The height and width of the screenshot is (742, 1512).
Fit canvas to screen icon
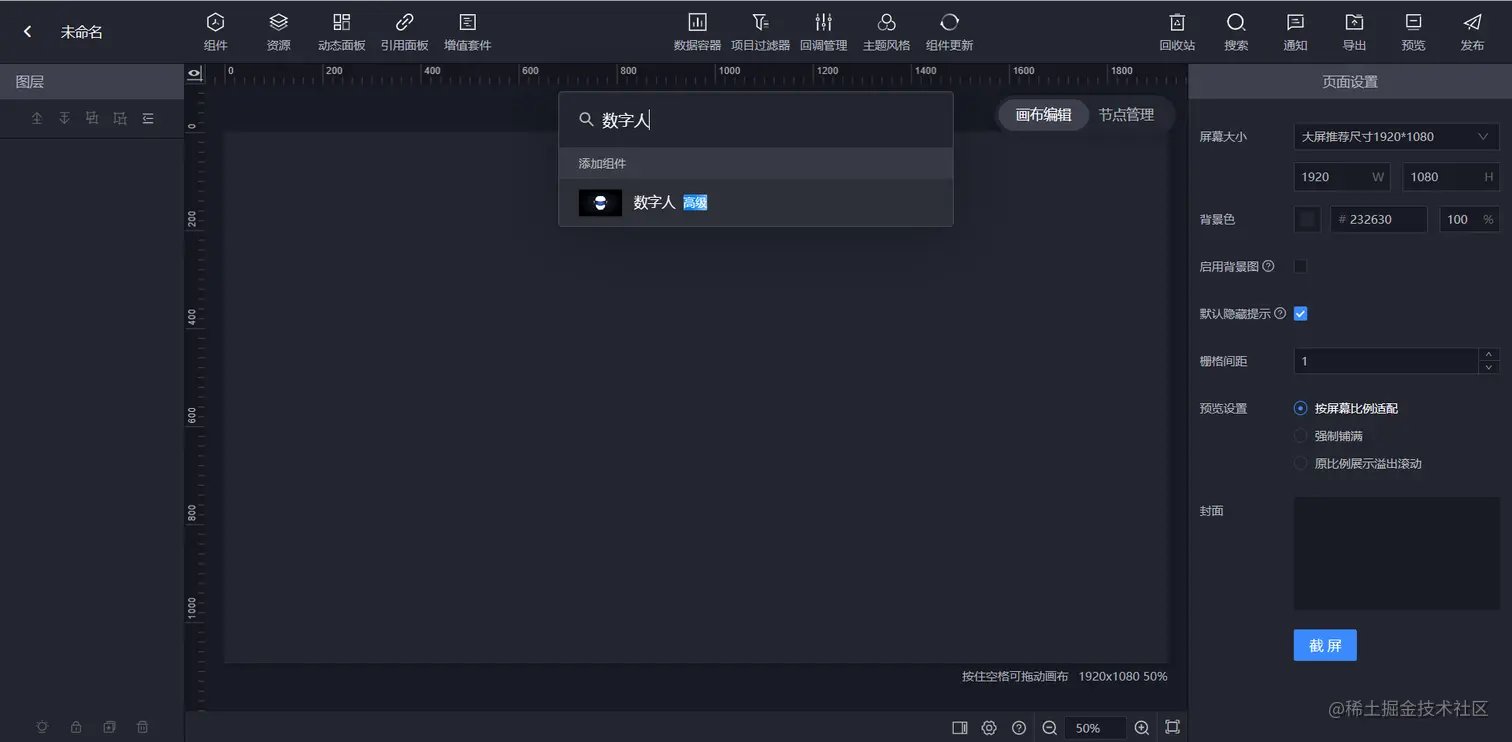pyautogui.click(x=1173, y=727)
